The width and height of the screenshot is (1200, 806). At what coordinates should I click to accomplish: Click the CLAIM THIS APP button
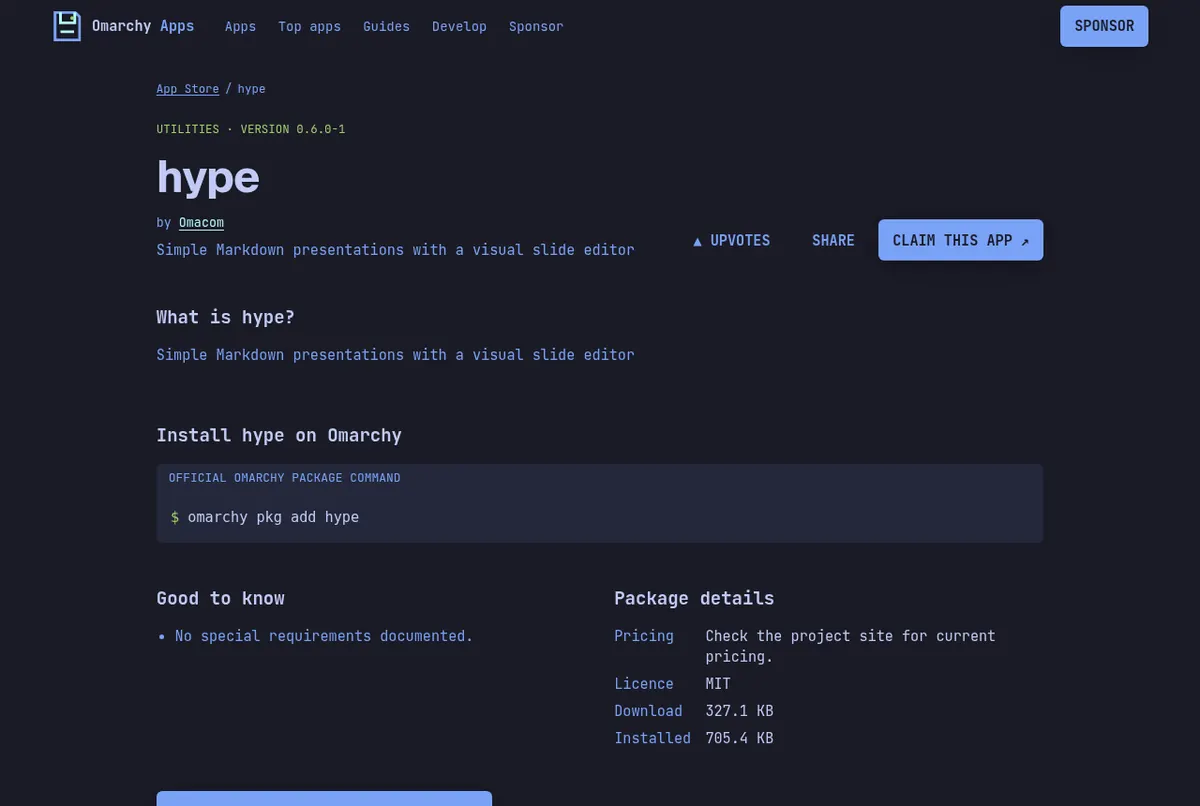pyautogui.click(x=960, y=240)
